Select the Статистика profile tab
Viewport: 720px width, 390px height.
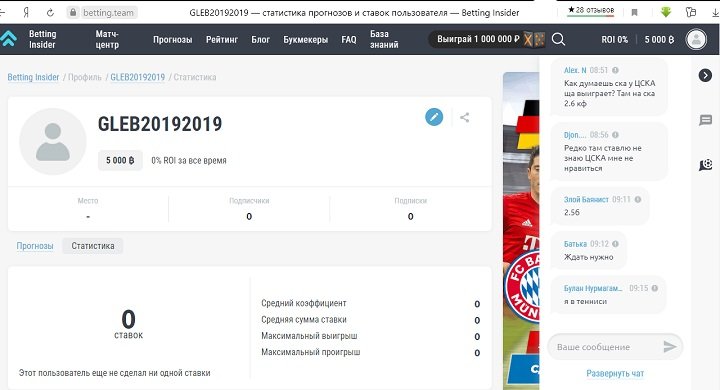coord(93,246)
